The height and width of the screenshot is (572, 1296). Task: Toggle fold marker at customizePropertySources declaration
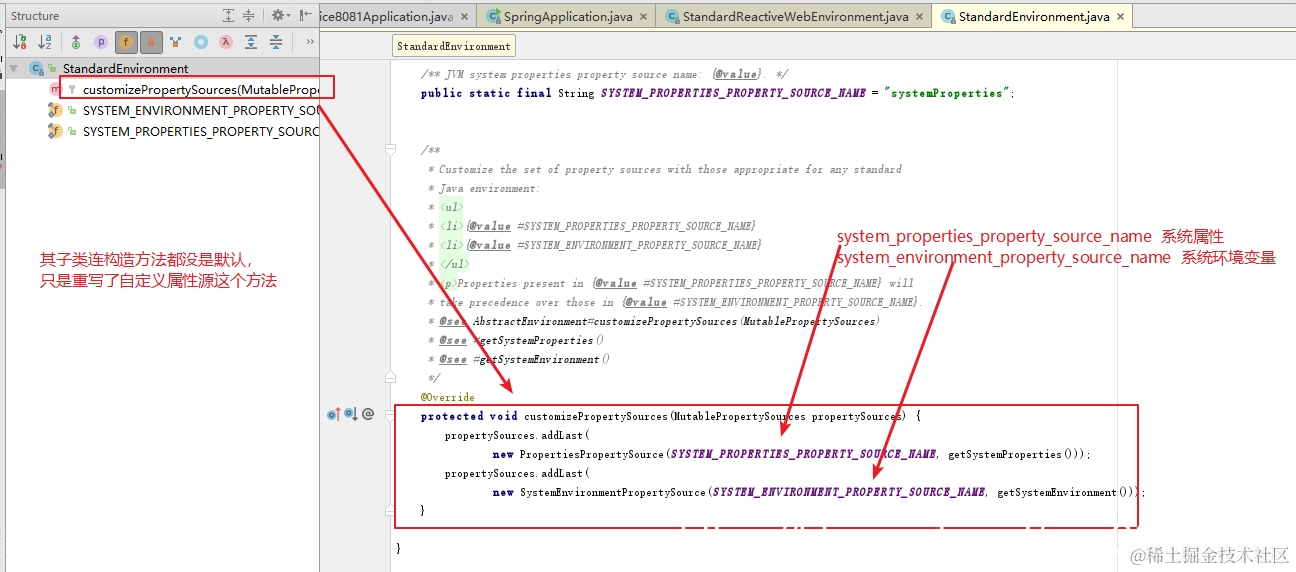(x=391, y=416)
